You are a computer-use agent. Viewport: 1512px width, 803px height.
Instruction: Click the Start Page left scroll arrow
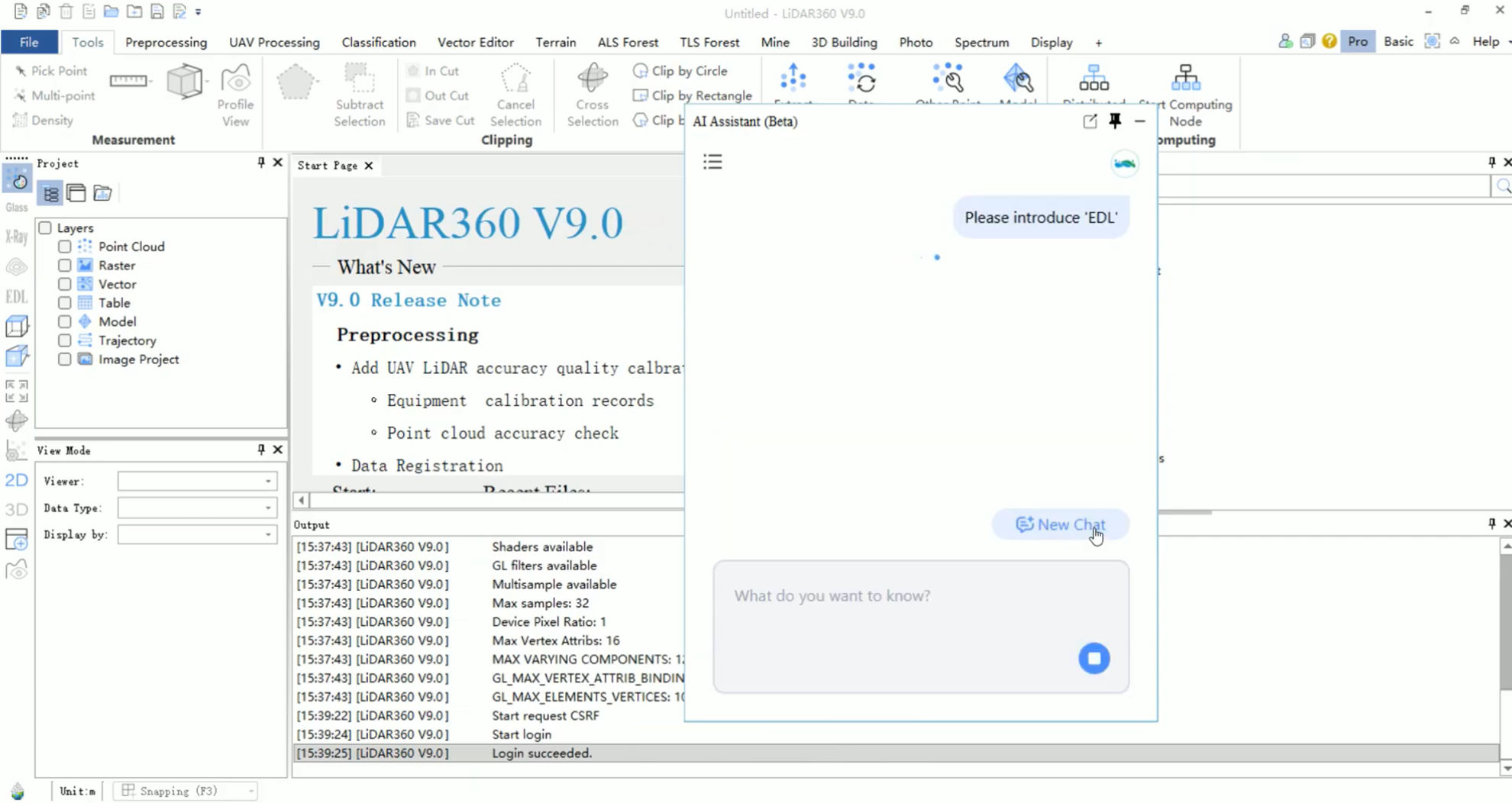[302, 500]
